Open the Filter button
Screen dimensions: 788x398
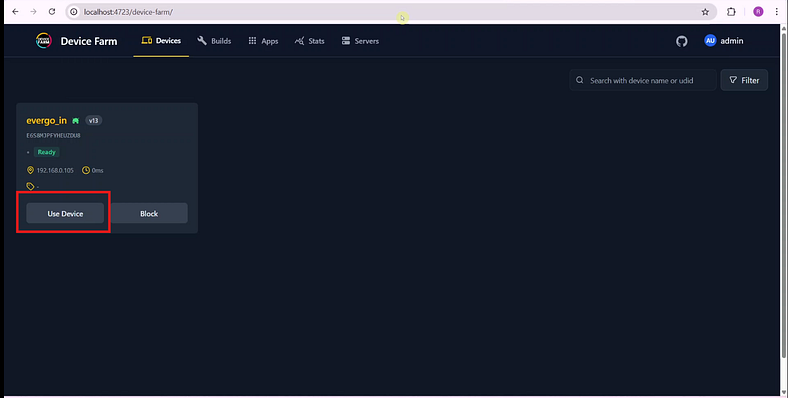pos(744,80)
